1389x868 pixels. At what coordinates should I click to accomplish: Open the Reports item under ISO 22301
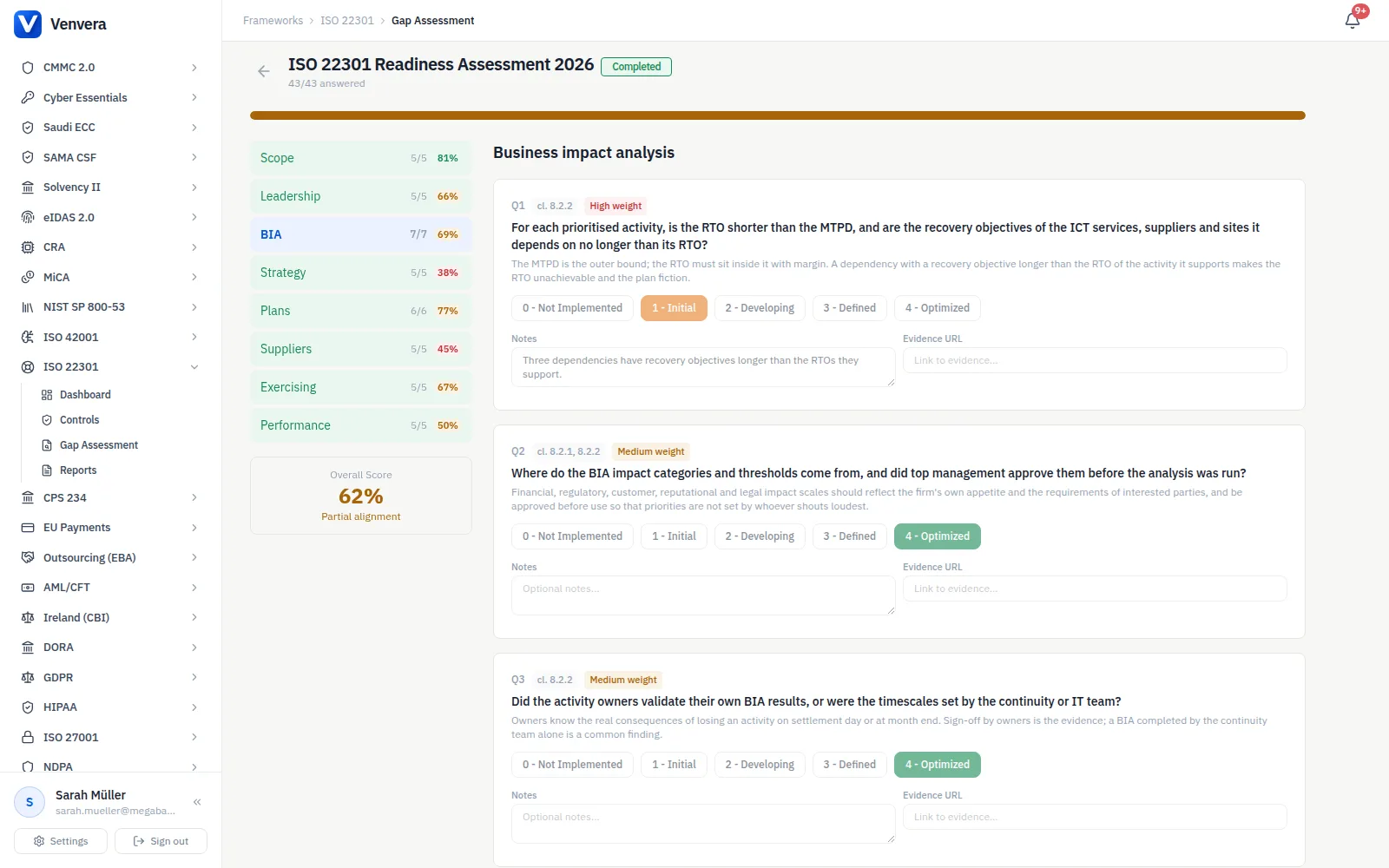[x=77, y=470]
